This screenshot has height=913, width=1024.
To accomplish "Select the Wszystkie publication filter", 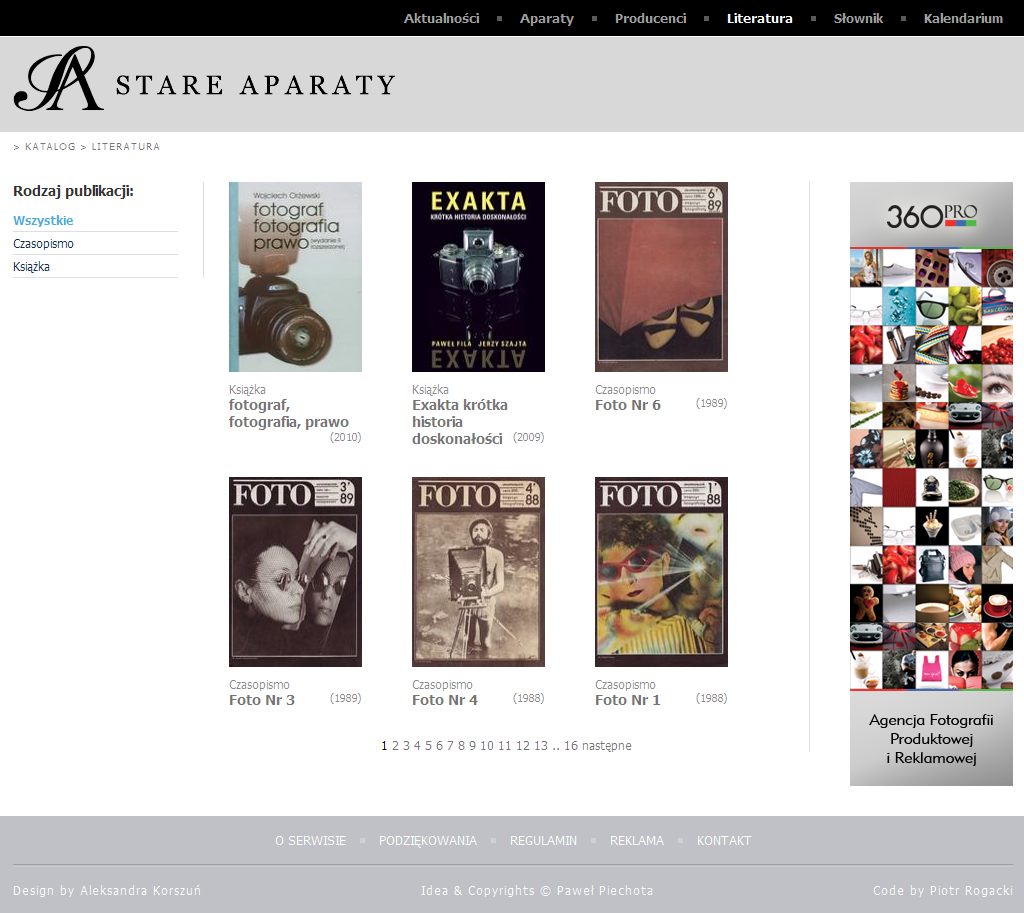I will pos(43,220).
